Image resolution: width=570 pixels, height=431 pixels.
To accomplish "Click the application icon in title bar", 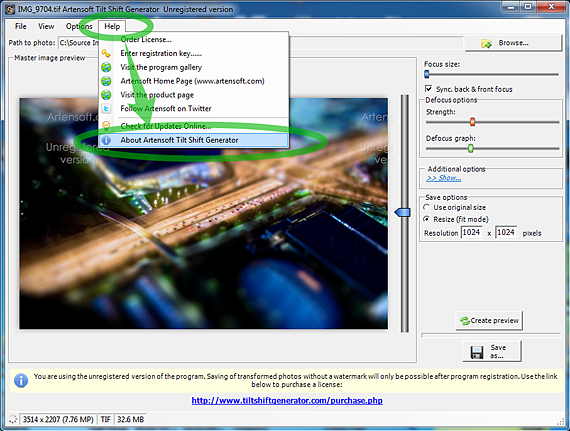I will click(x=10, y=9).
